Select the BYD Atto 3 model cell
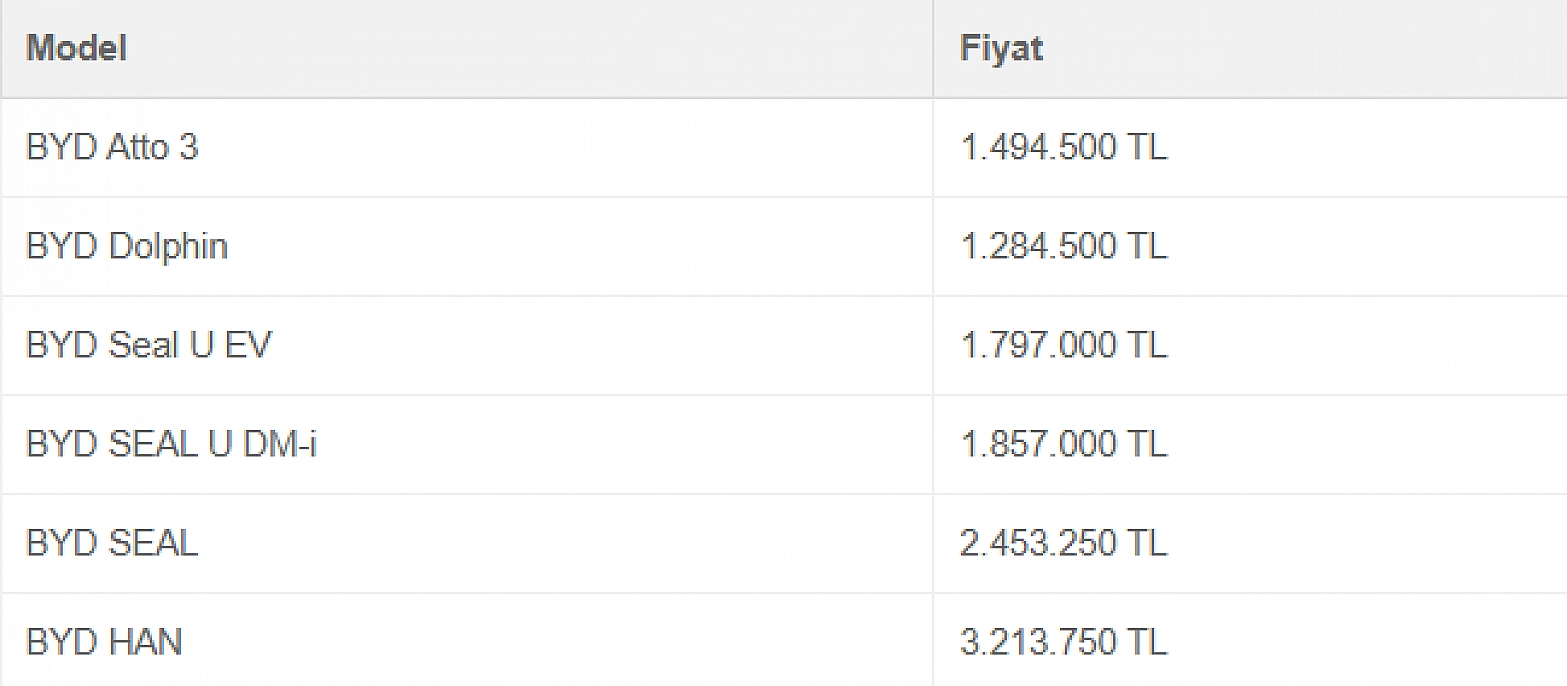1567x686 pixels. [x=466, y=148]
